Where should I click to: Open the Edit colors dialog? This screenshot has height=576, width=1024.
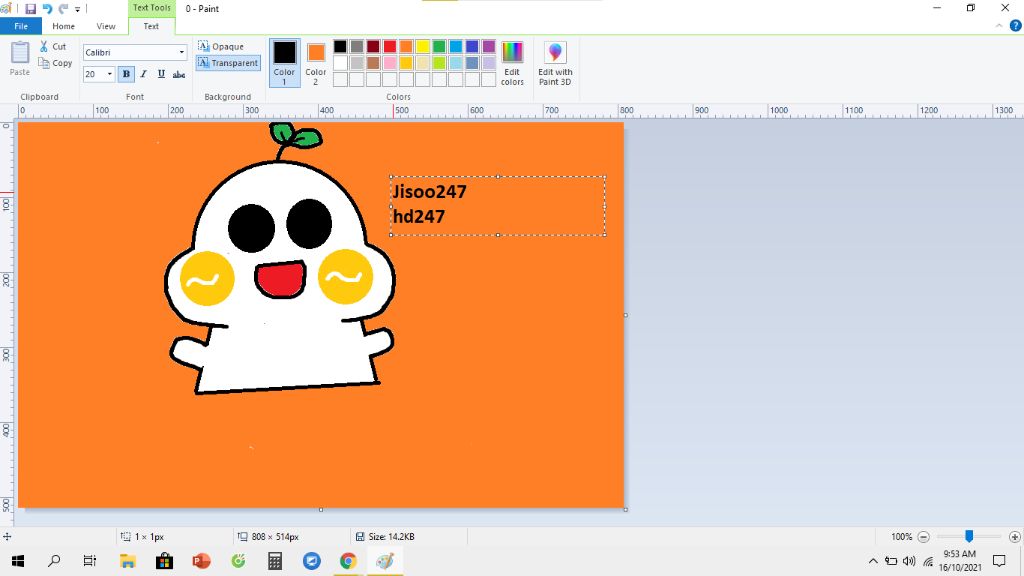coord(512,63)
